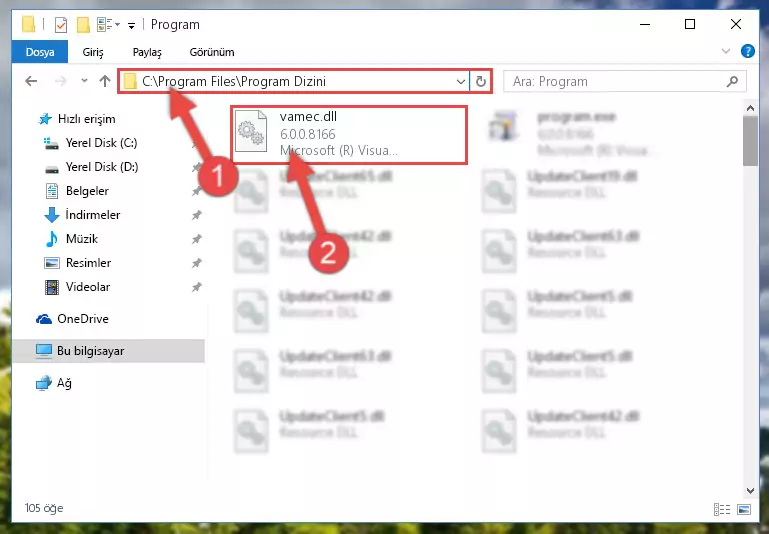This screenshot has width=769, height=534.
Task: Click the pin icon beside İndirmeler
Action: (x=197, y=215)
